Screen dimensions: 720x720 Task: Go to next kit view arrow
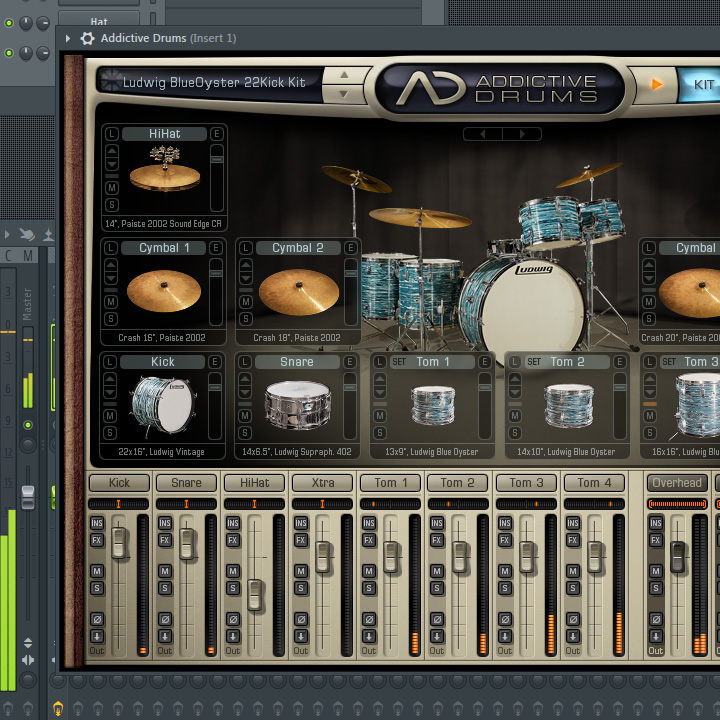(x=522, y=134)
